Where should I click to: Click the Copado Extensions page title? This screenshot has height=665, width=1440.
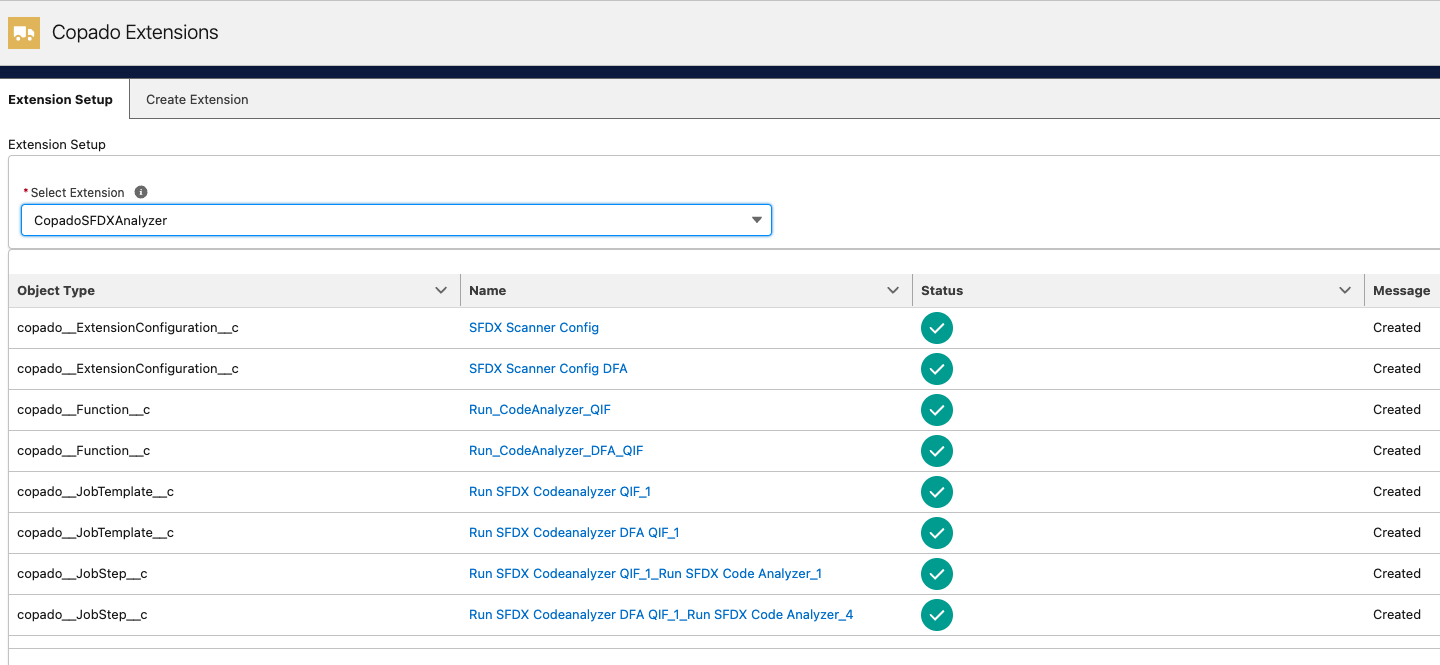tap(135, 32)
